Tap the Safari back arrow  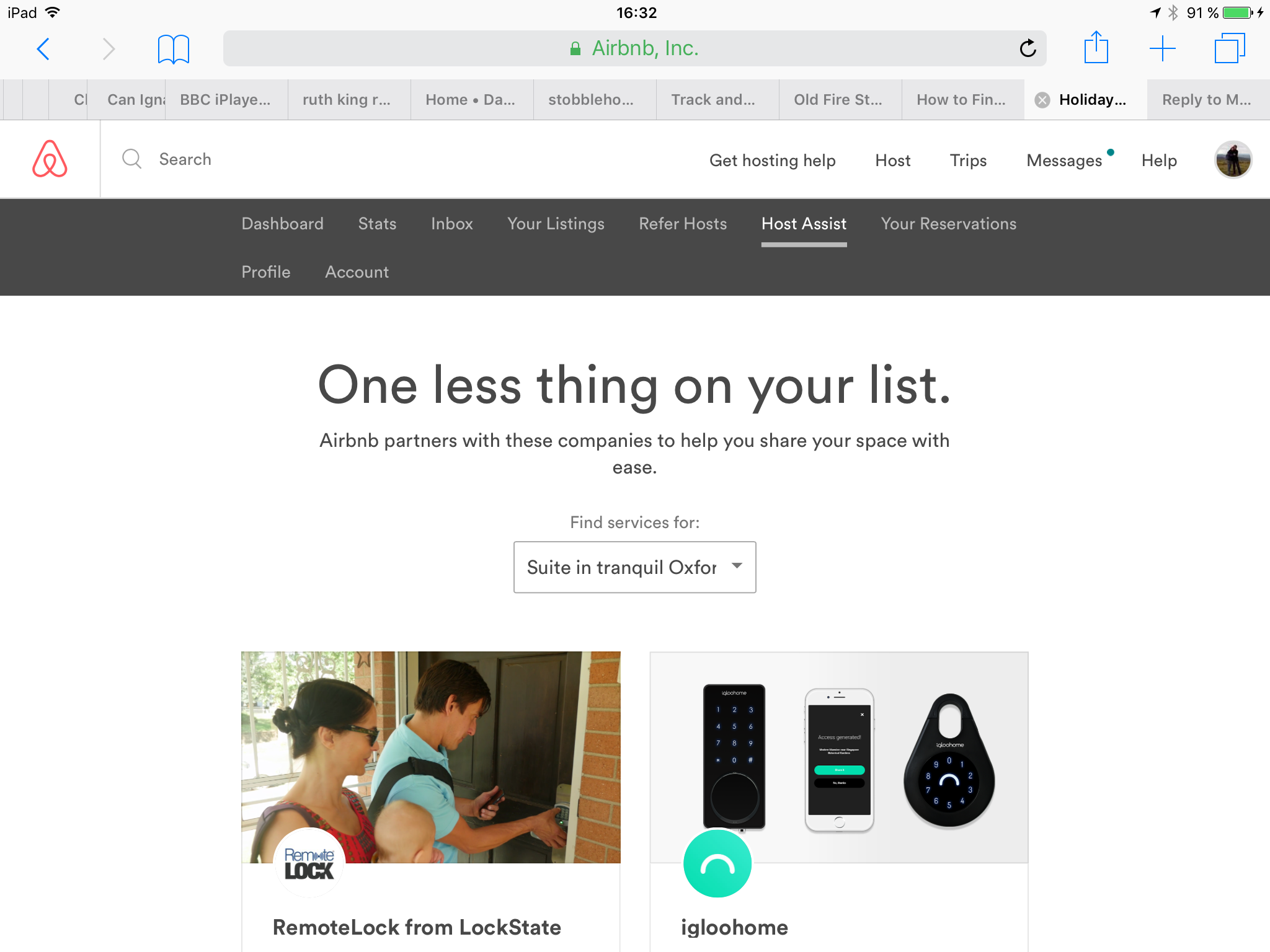(x=43, y=49)
